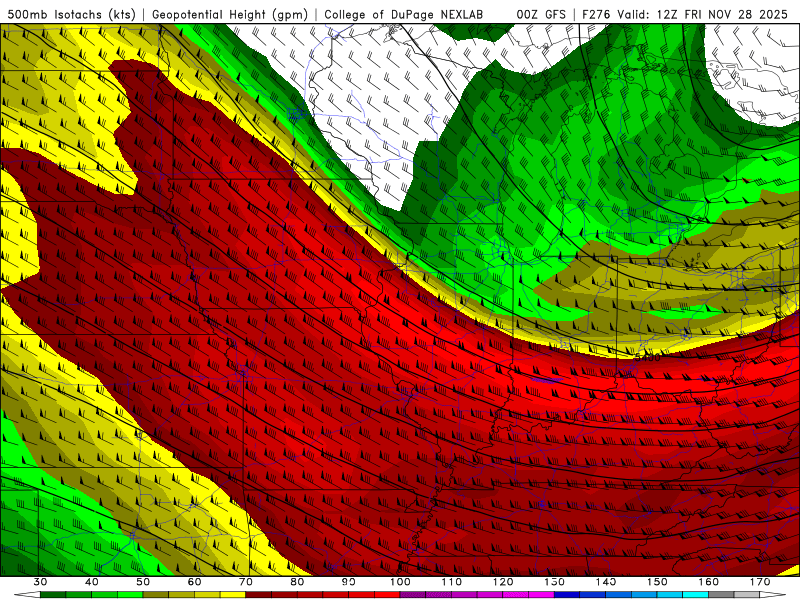The image size is (800, 600).
Task: Click the legend value 150
Action: pos(658,582)
